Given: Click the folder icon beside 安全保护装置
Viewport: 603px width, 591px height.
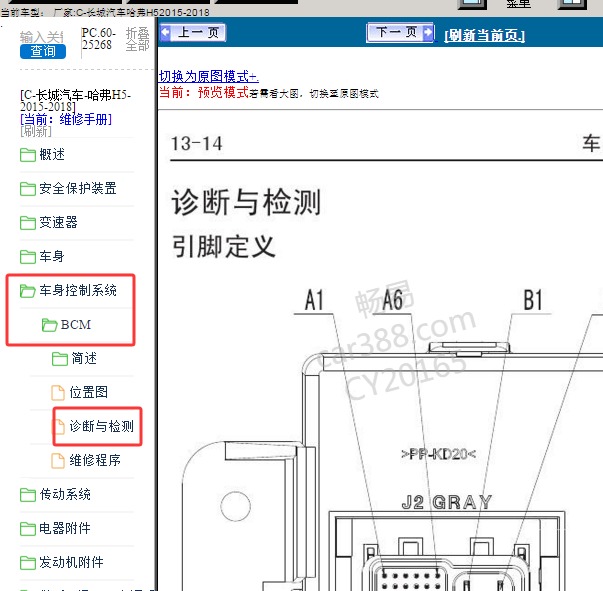Looking at the screenshot, I should (28, 189).
